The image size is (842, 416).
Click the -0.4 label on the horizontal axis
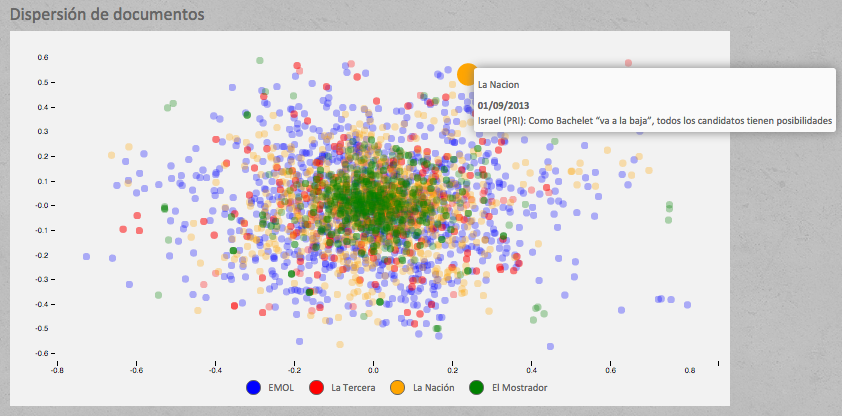point(215,370)
